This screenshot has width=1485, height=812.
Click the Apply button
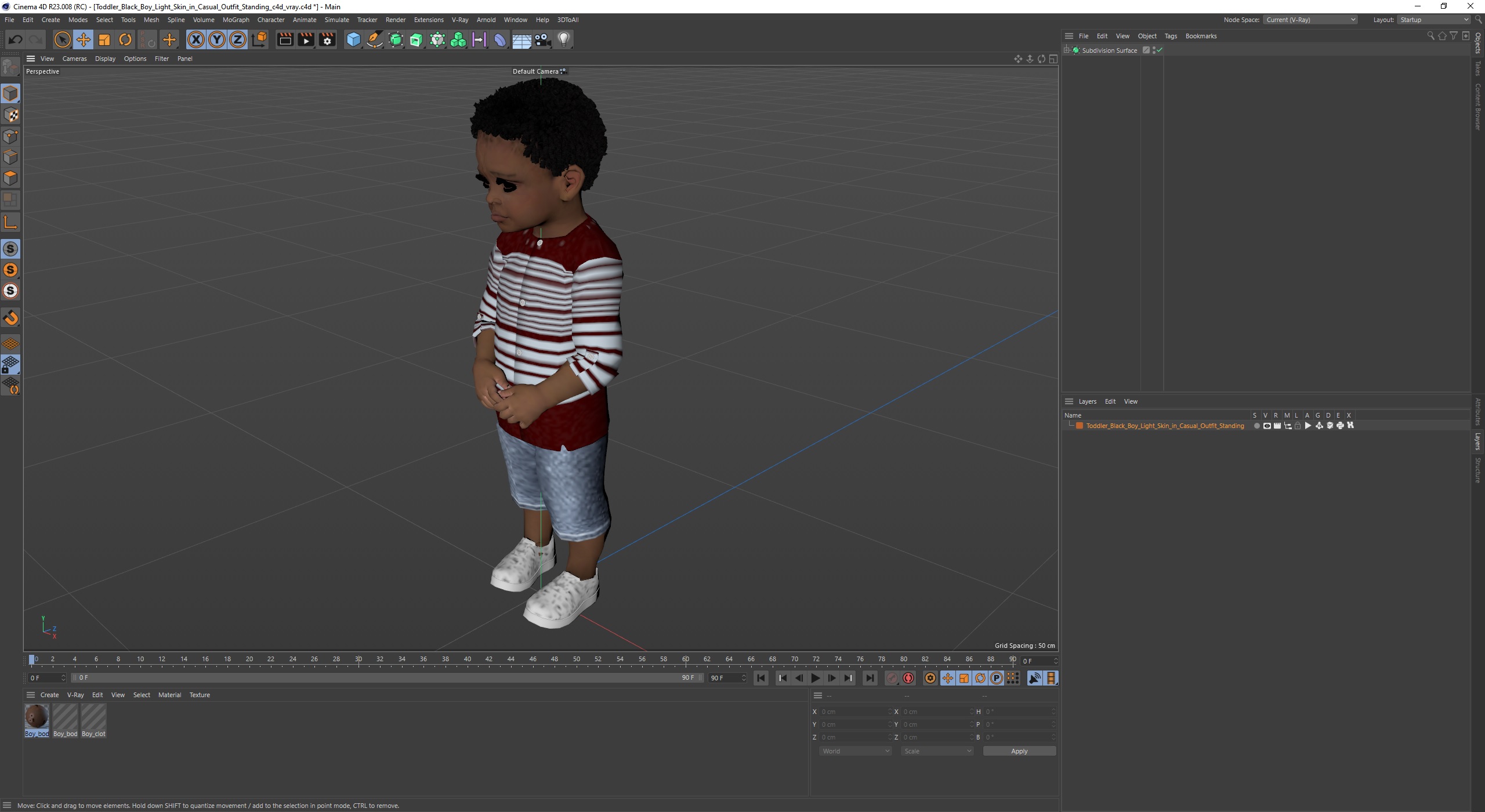(1019, 751)
